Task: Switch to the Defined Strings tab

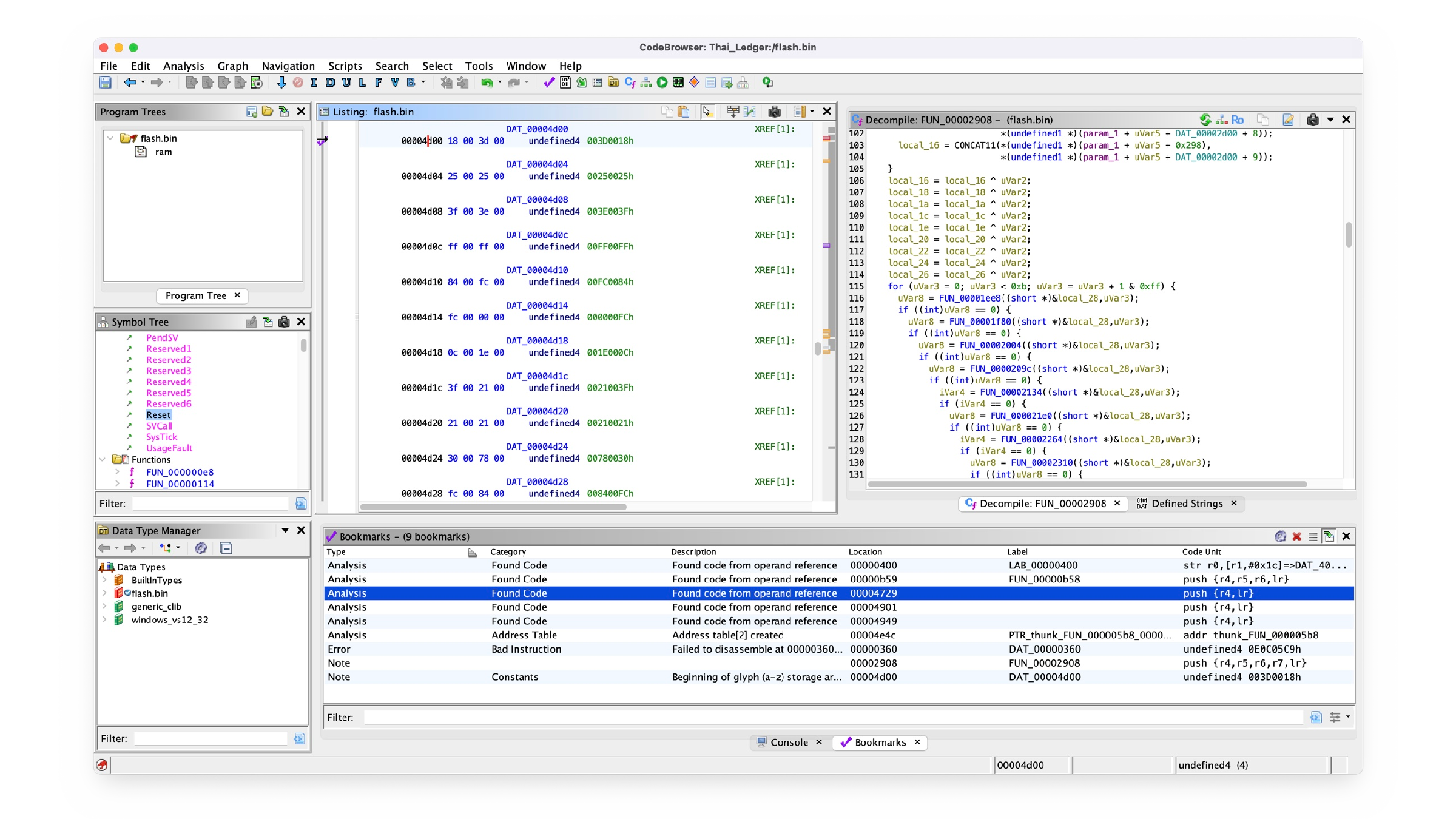Action: [x=1186, y=504]
